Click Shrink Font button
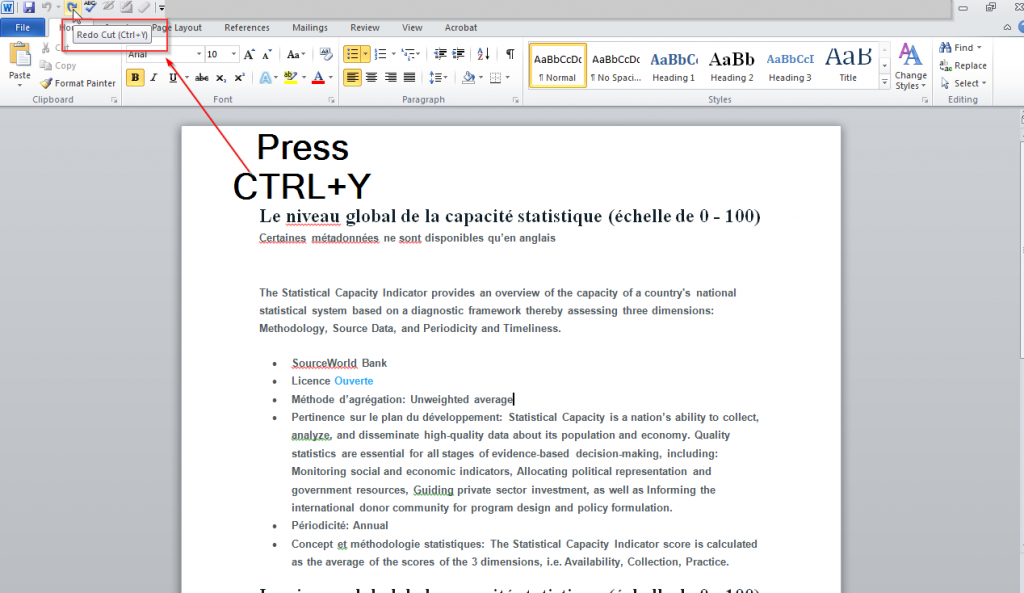The image size is (1024, 593). (267, 55)
